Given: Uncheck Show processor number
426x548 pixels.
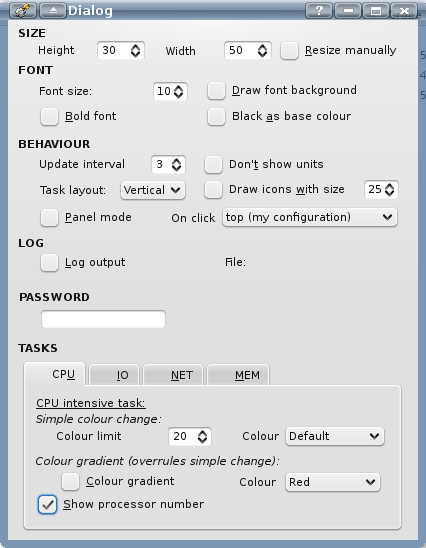Looking at the screenshot, I should tap(48, 504).
